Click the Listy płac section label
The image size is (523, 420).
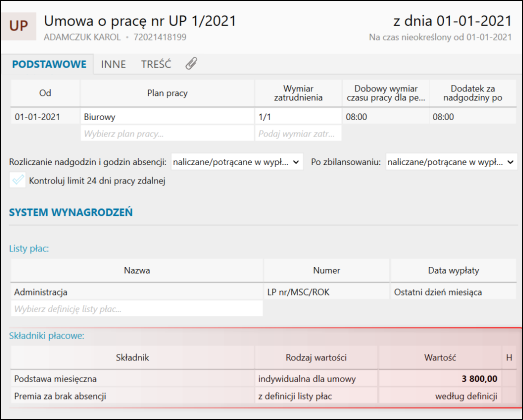[x=29, y=249]
